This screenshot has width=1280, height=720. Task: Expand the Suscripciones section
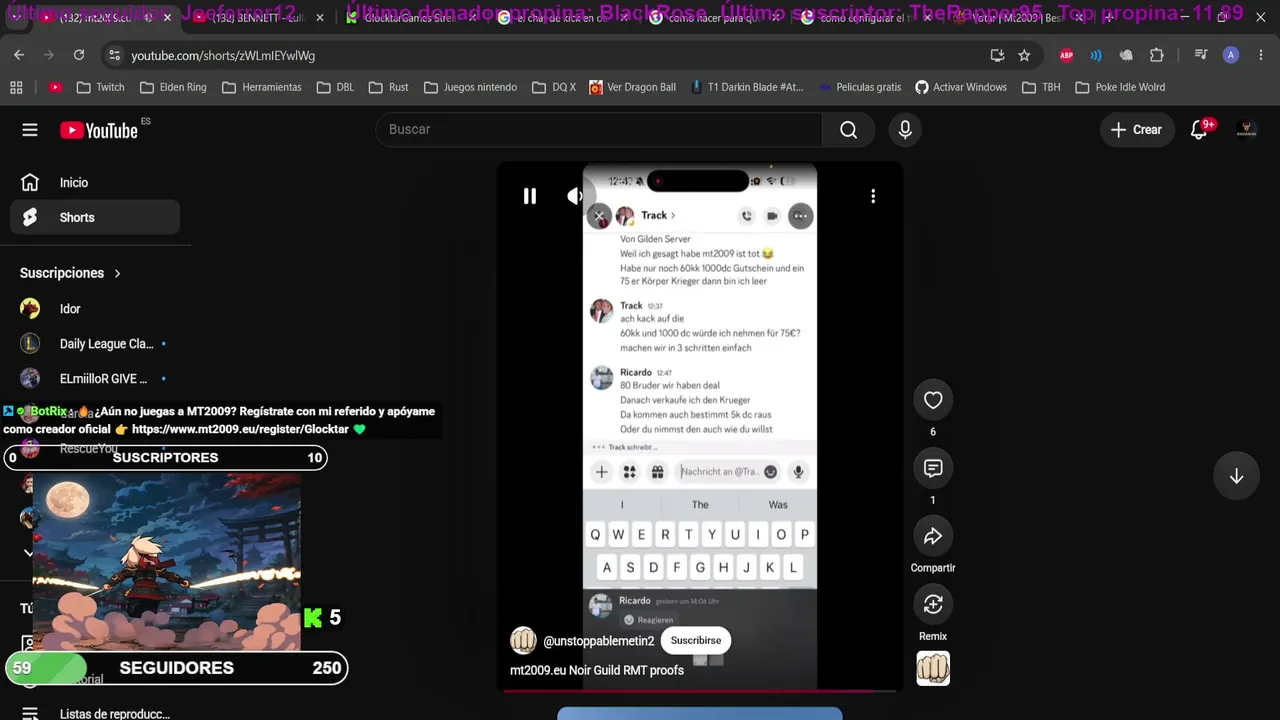click(x=70, y=273)
